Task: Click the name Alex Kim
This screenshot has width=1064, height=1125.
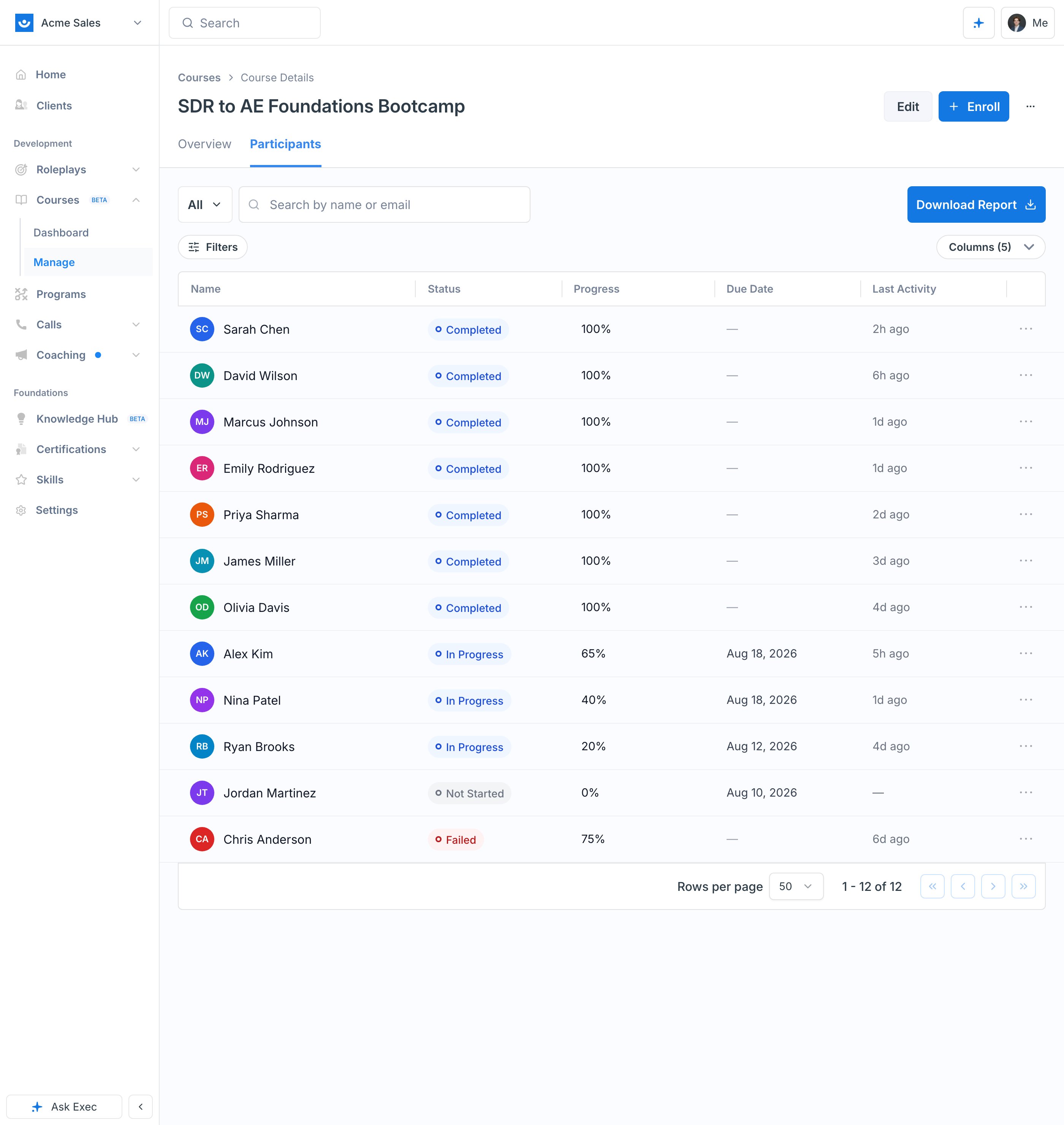Action: click(x=248, y=654)
